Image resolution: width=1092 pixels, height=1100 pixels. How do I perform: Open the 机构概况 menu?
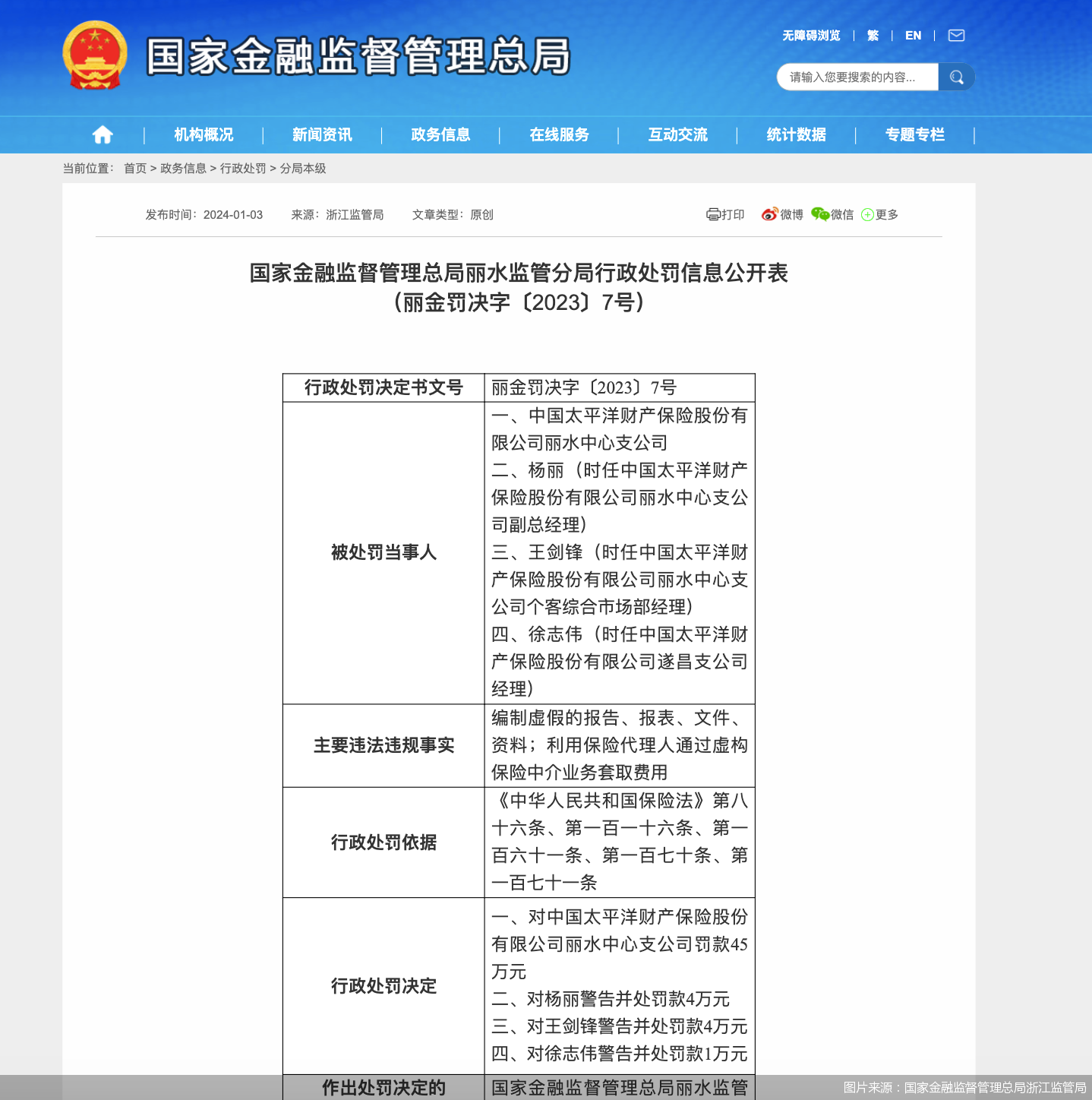pyautogui.click(x=204, y=134)
